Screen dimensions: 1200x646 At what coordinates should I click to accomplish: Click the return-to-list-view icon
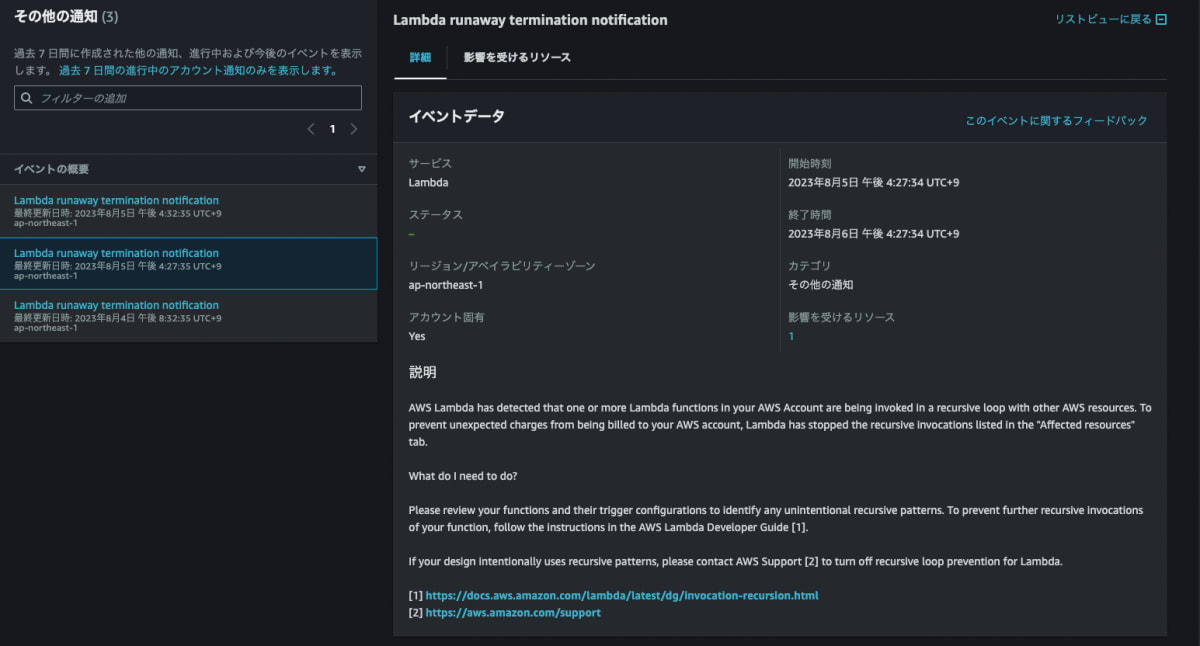pyautogui.click(x=1161, y=19)
